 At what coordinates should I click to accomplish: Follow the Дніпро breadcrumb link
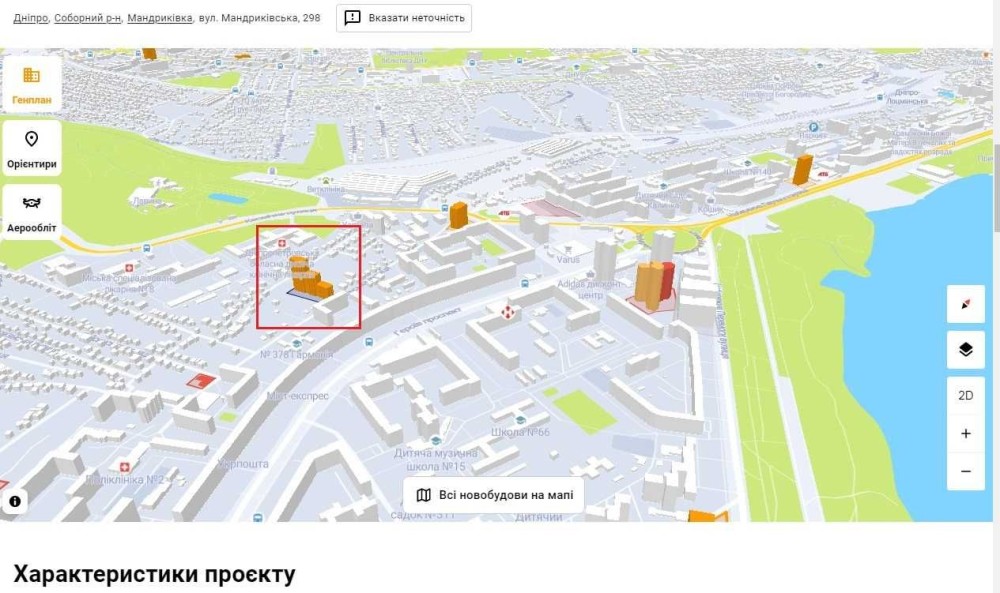pos(30,18)
